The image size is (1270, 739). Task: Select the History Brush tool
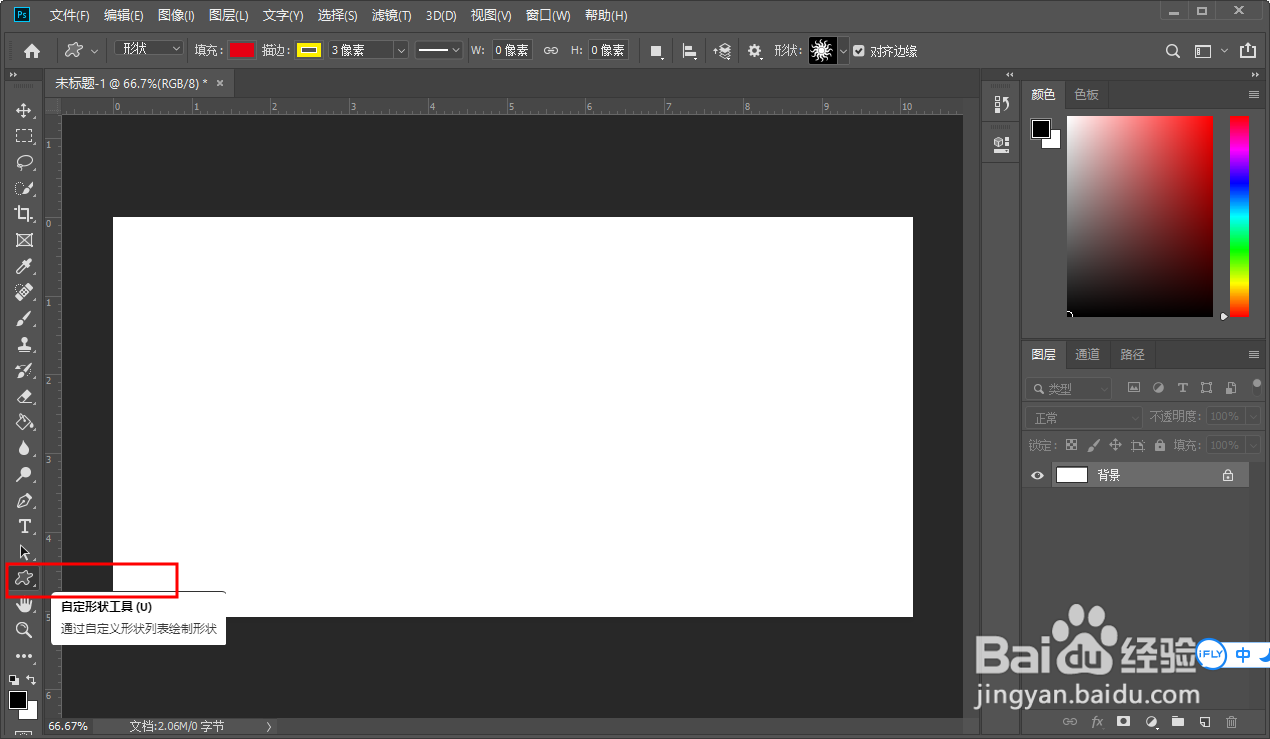click(x=24, y=370)
